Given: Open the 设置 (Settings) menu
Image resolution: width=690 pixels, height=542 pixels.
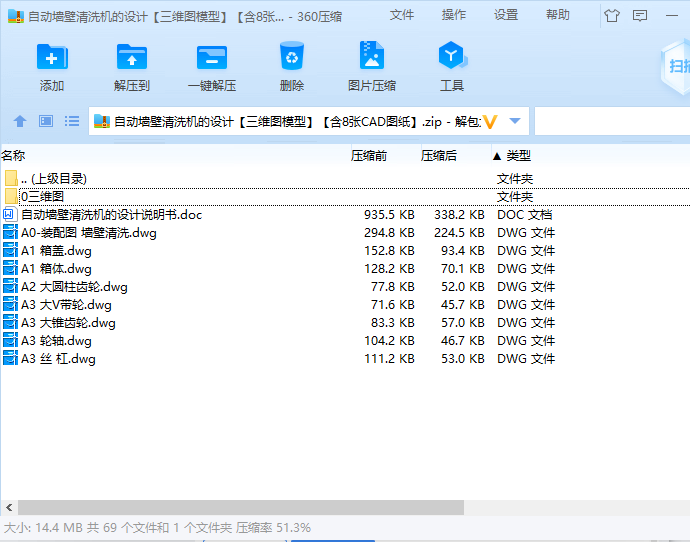Looking at the screenshot, I should pyautogui.click(x=506, y=15).
